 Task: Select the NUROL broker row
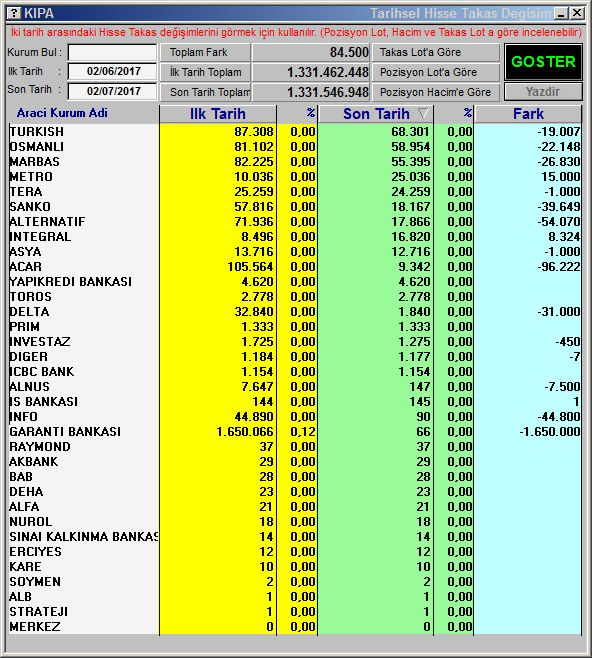coord(295,522)
